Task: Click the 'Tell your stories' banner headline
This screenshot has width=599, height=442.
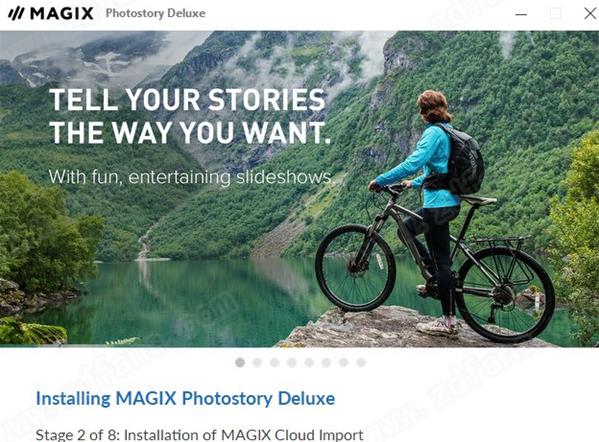Action: [190, 116]
